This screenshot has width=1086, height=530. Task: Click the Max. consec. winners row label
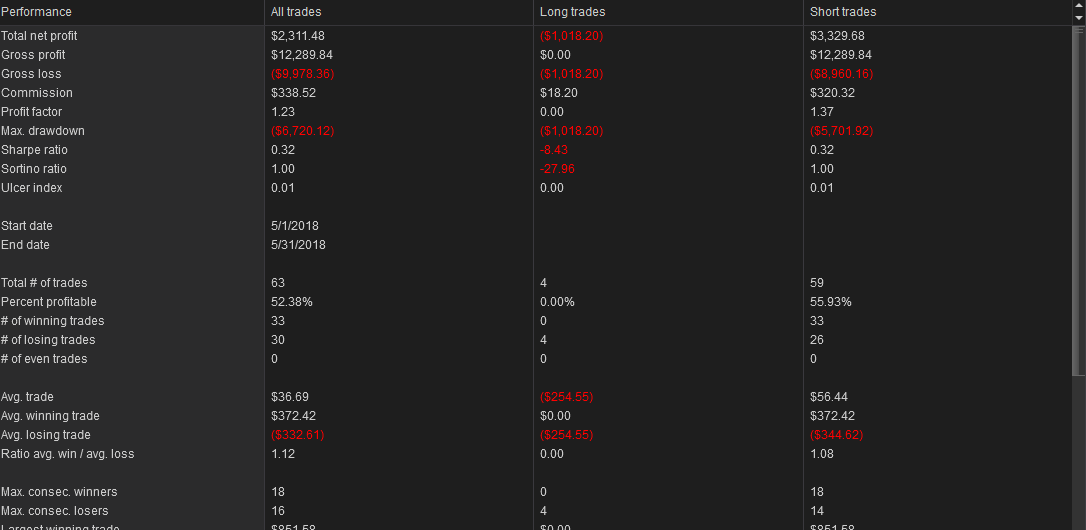point(59,492)
